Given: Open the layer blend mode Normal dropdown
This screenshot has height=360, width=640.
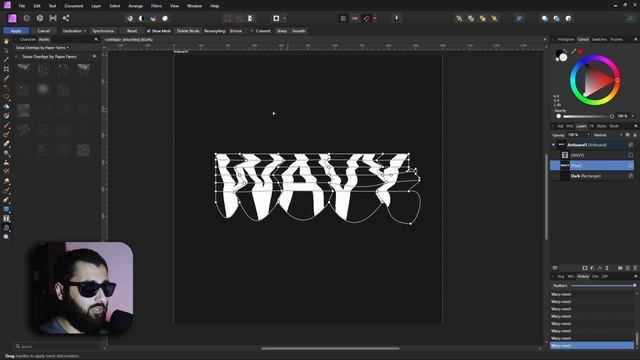Looking at the screenshot, I should point(608,135).
